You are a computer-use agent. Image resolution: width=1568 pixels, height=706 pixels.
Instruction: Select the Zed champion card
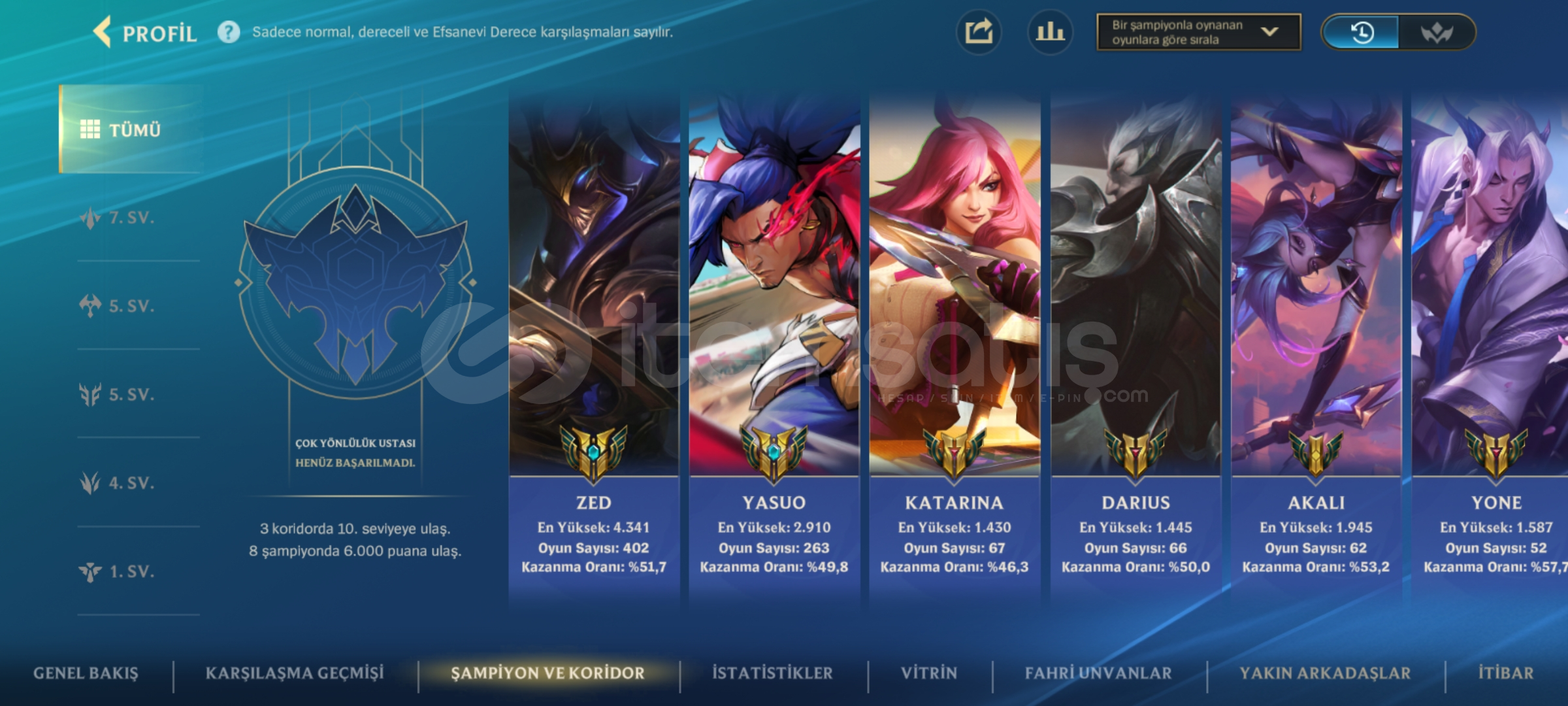click(x=594, y=346)
